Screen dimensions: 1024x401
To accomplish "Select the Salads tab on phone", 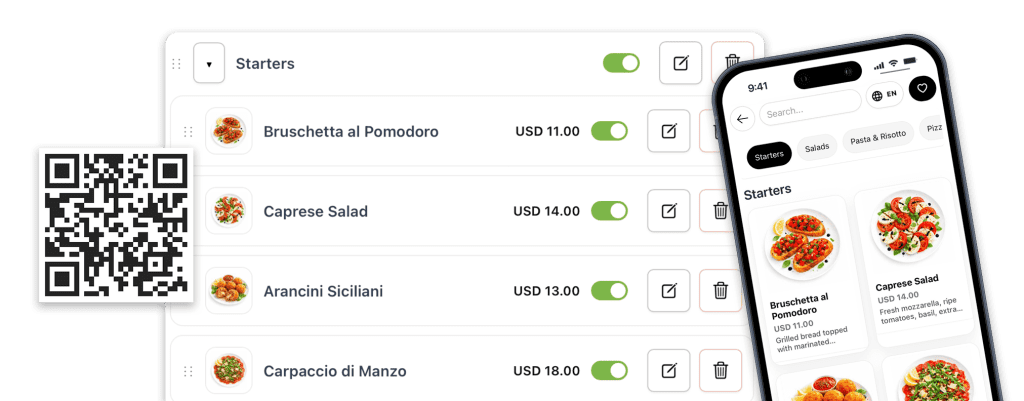I will click(817, 147).
